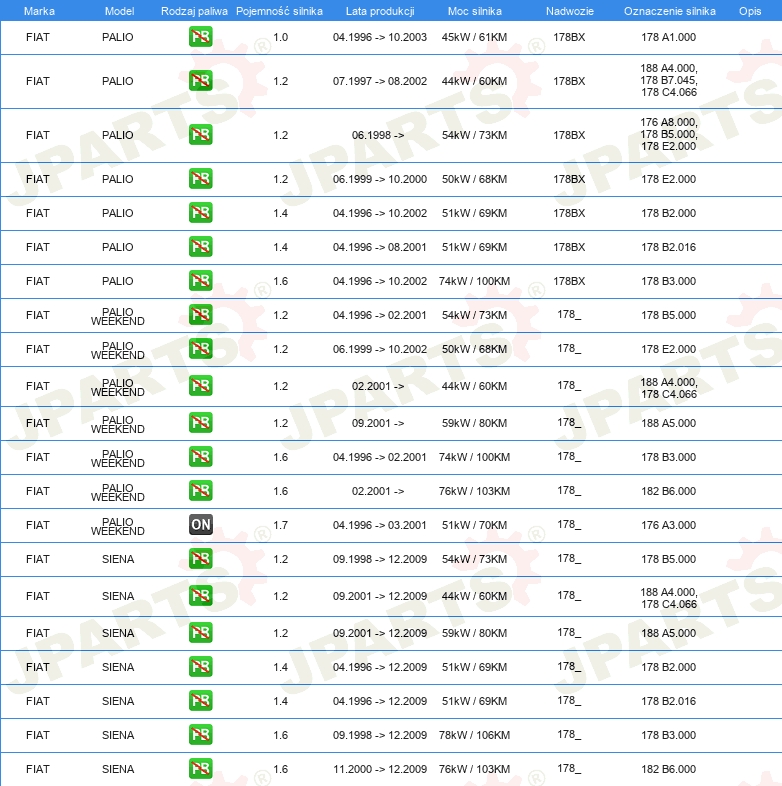Click petrol icon for Siena 182 B6.000 row
The image size is (782, 786).
point(200,769)
